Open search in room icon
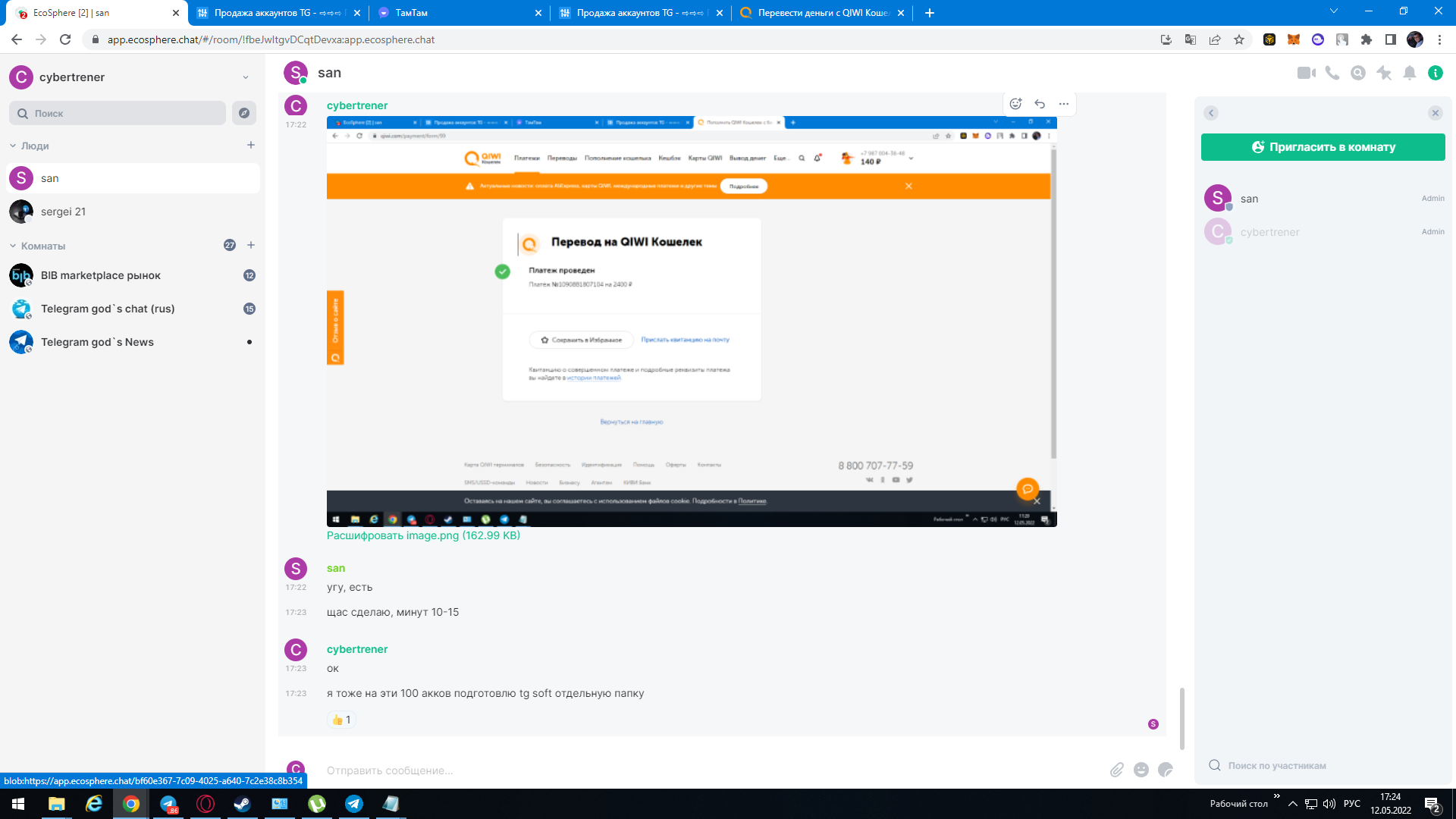The width and height of the screenshot is (1456, 819). 1358,73
